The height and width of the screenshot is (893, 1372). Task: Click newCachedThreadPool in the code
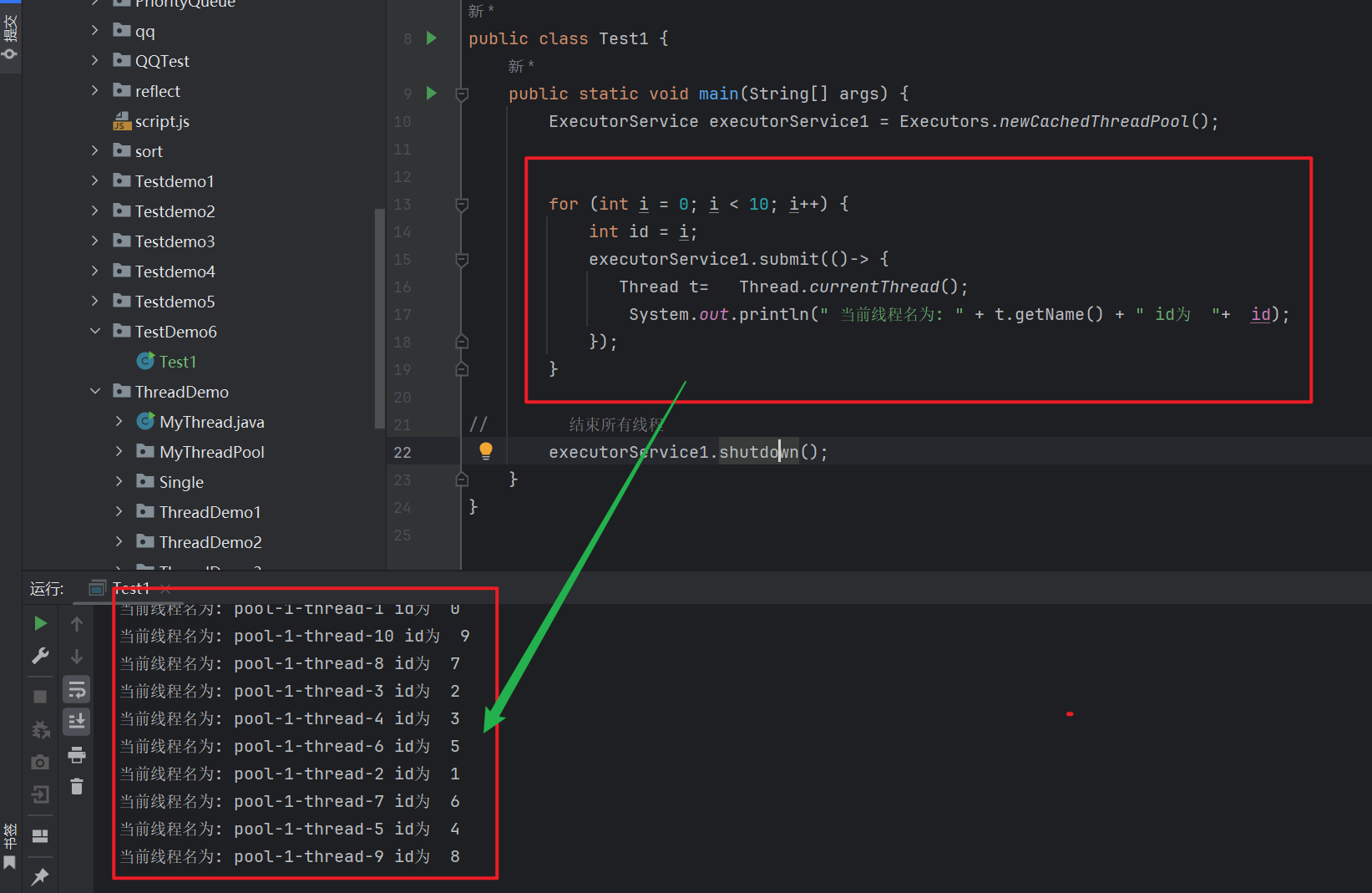1095,121
